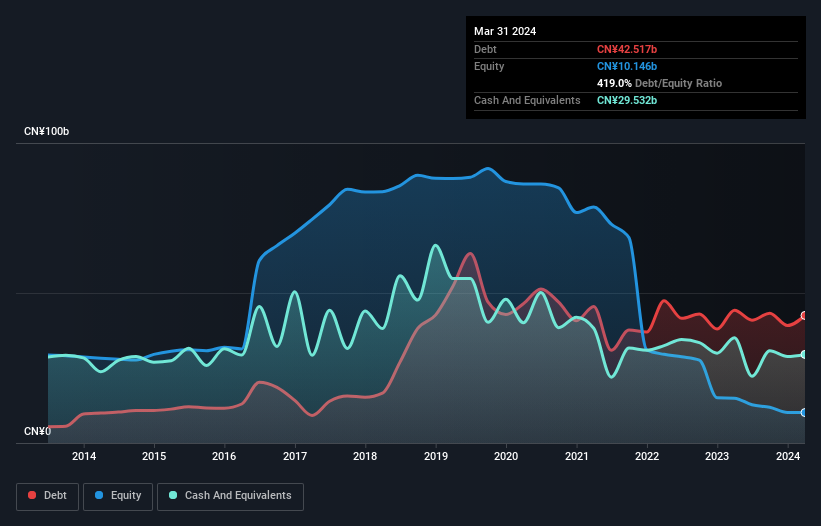Viewport: 821px width, 526px height.
Task: Toggle the Debt series legend button
Action: pyautogui.click(x=48, y=496)
